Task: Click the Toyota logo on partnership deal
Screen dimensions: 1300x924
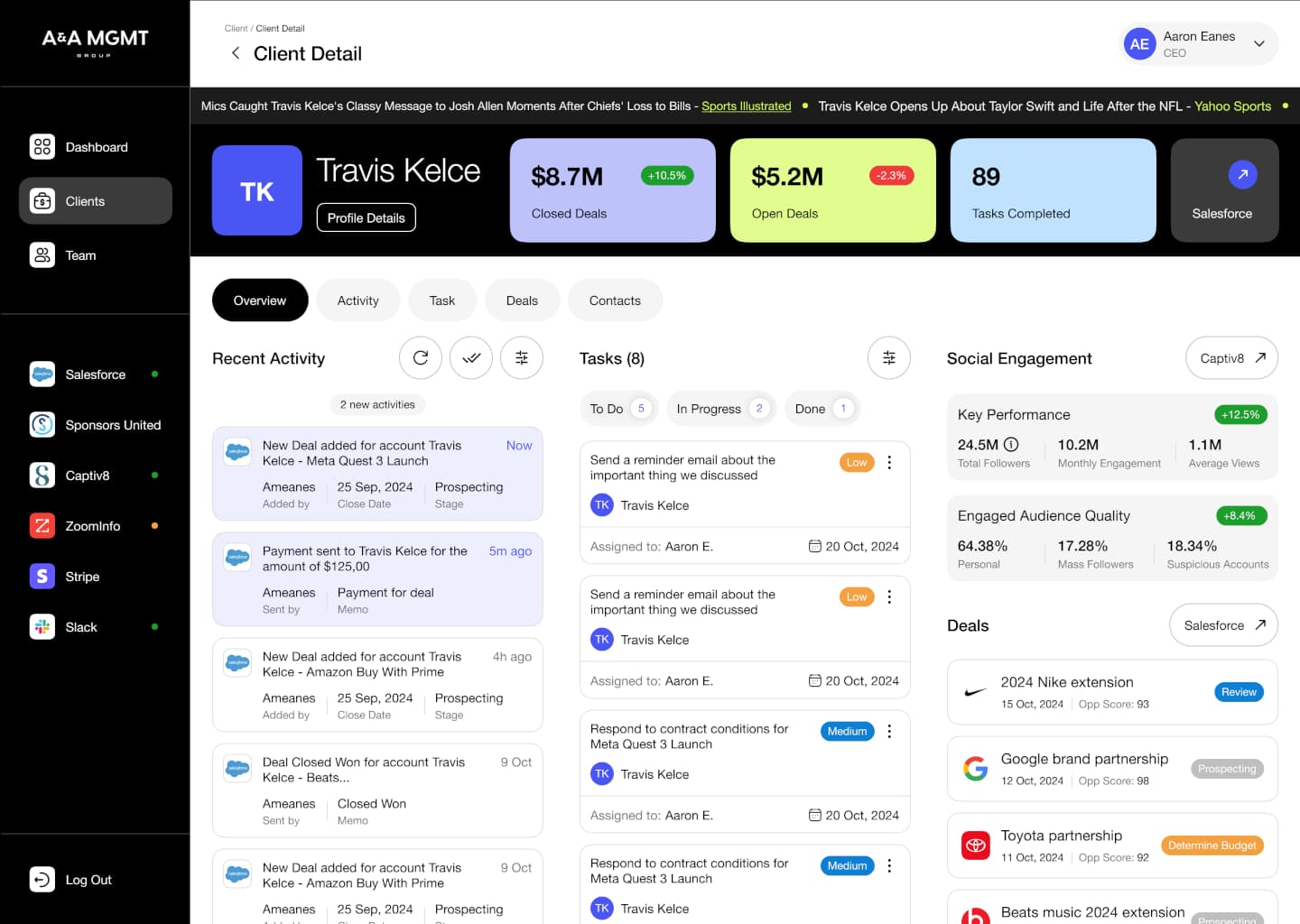Action: (976, 845)
